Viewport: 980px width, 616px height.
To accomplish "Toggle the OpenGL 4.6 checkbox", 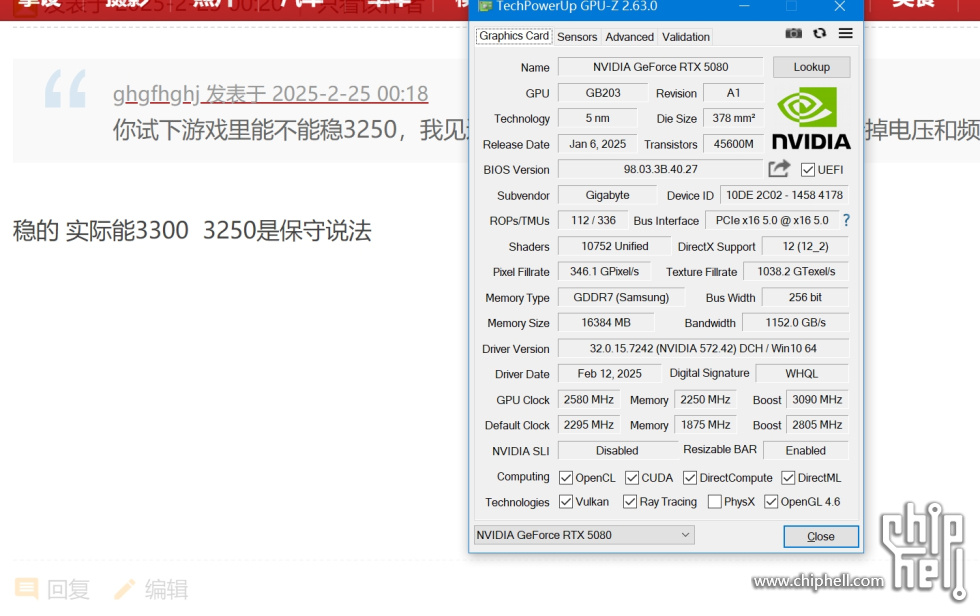I will point(771,502).
